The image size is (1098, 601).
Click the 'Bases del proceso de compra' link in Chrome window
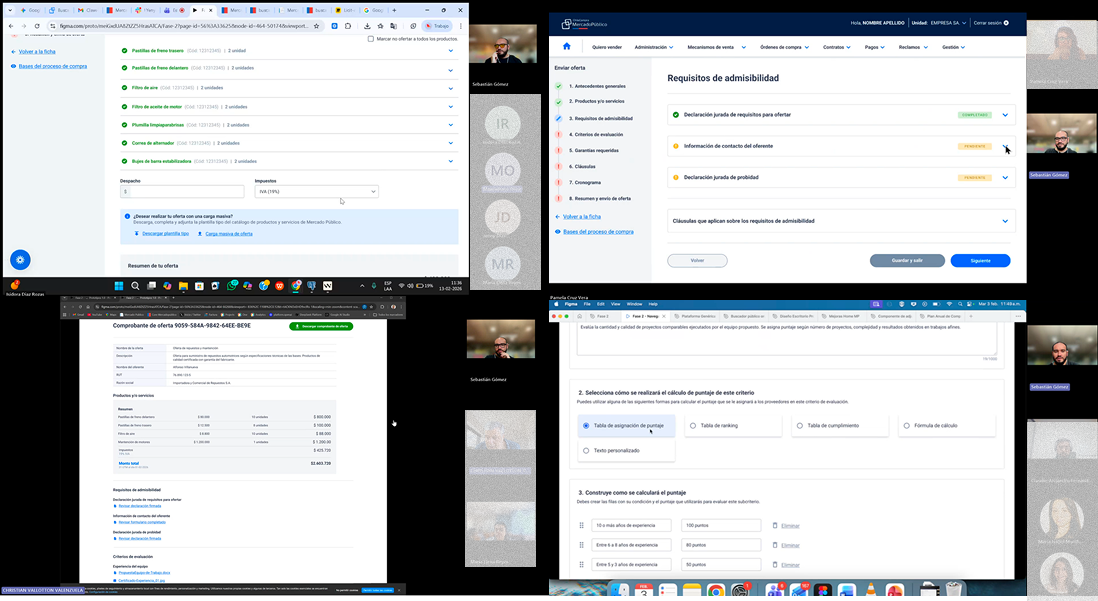tap(53, 67)
